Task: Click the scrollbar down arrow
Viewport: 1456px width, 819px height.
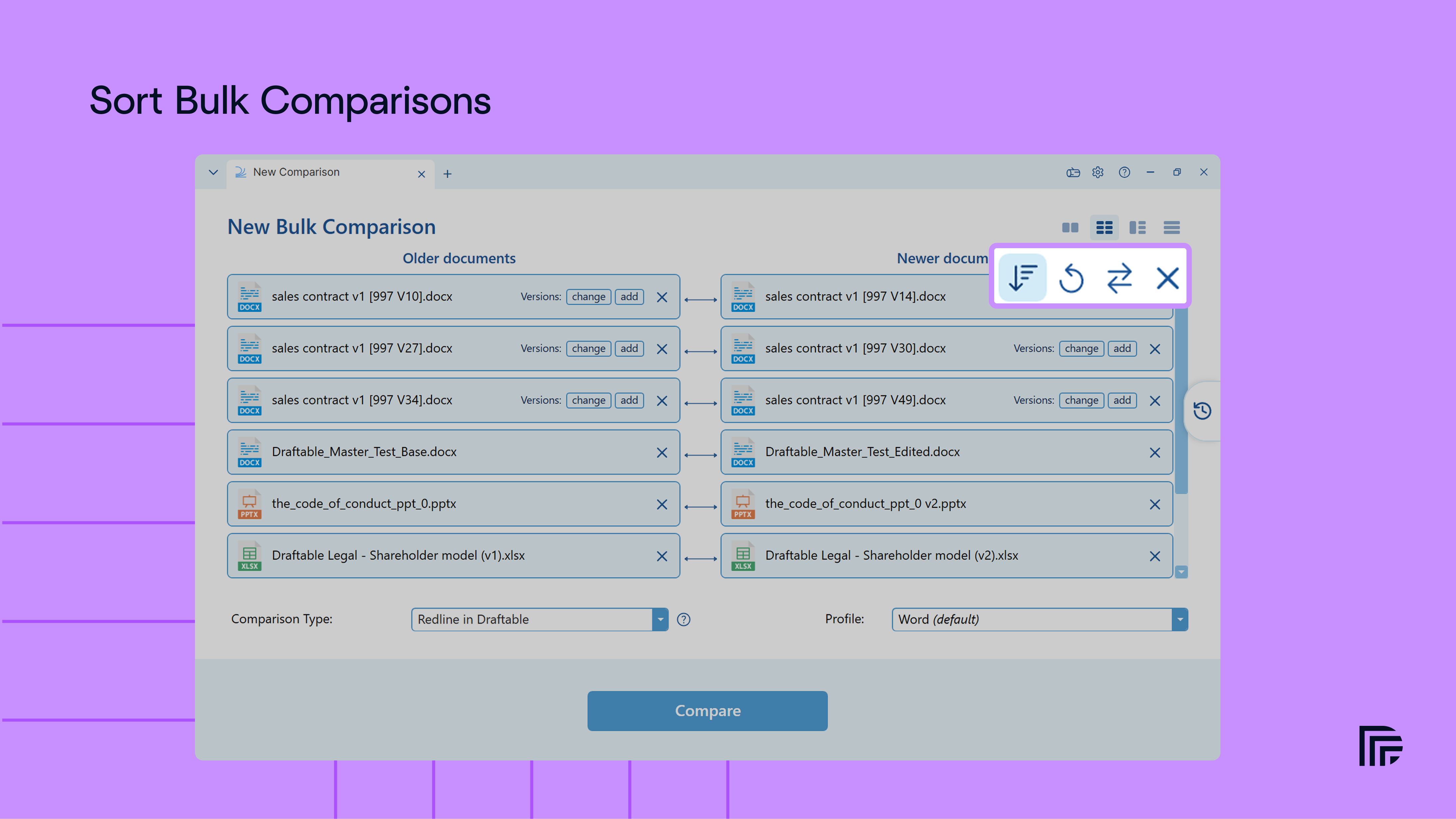Action: [x=1181, y=572]
